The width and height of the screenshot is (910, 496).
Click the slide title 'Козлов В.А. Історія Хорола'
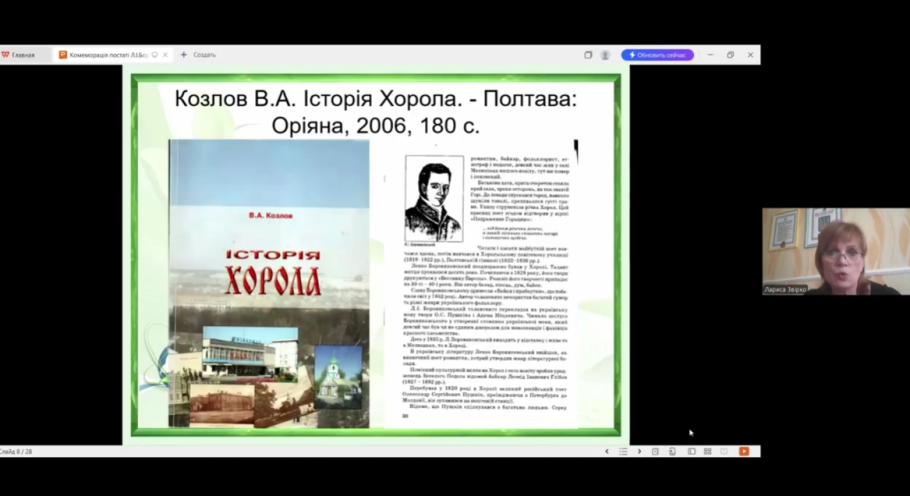coord(375,112)
